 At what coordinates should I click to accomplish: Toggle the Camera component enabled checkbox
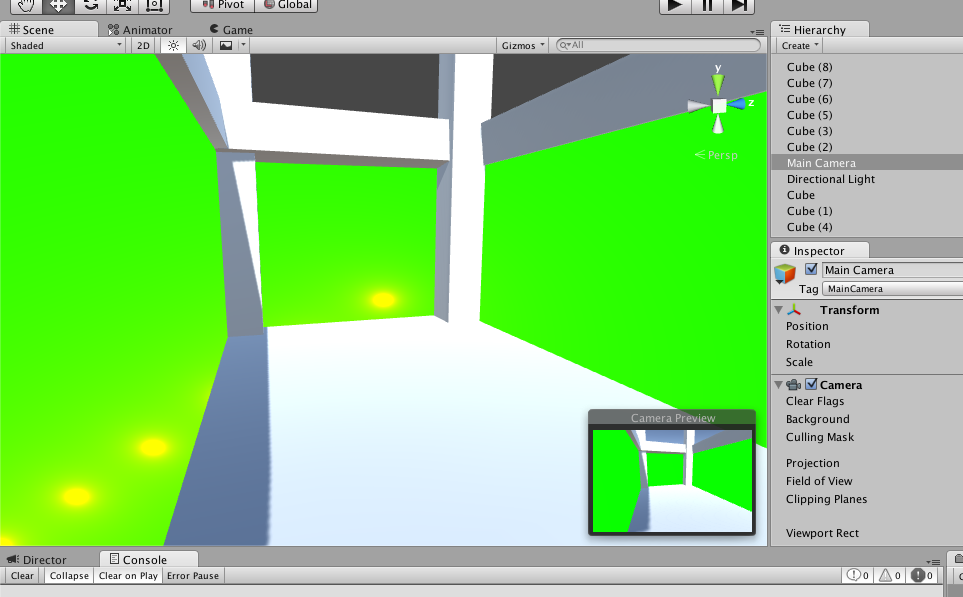(x=811, y=384)
